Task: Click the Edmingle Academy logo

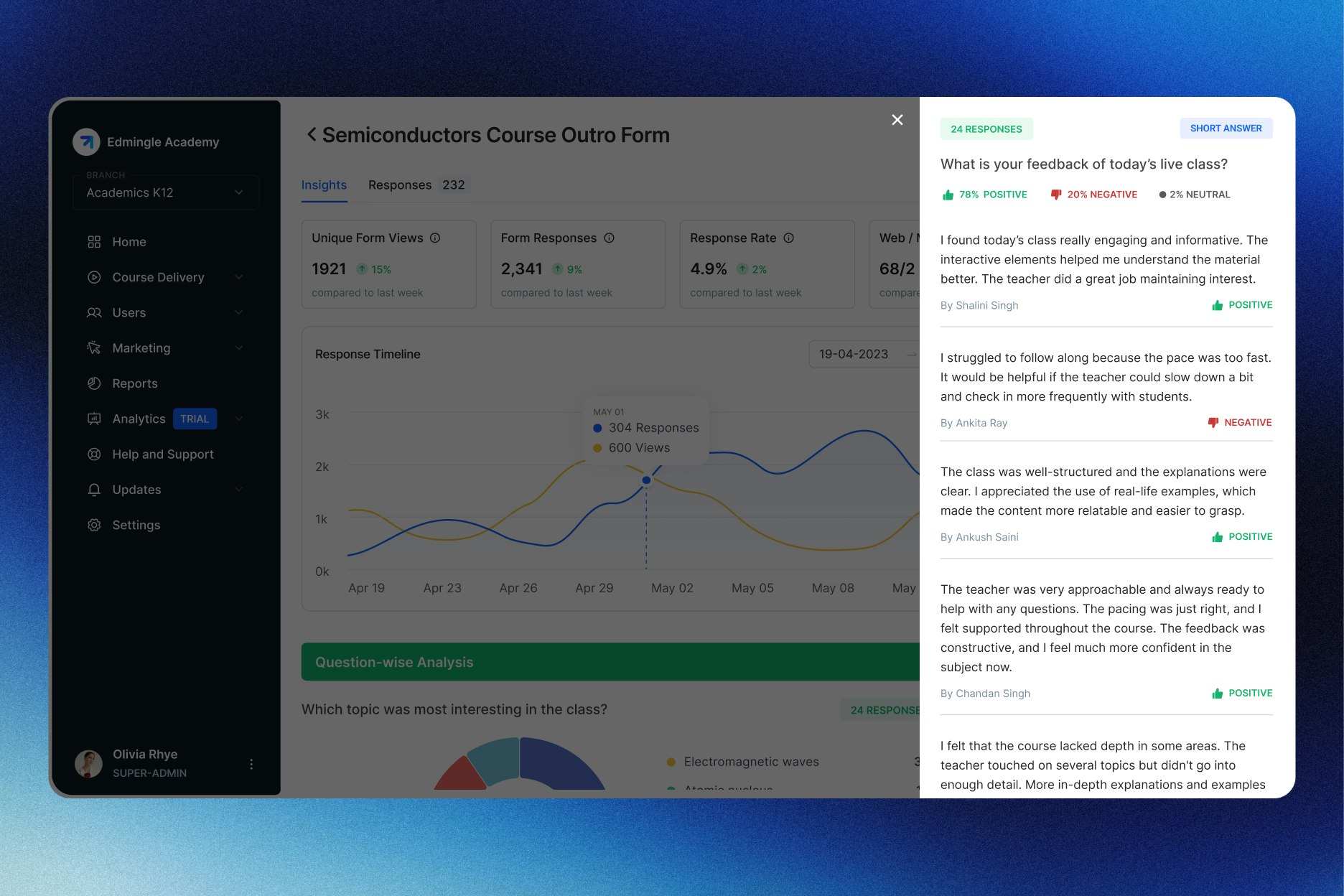Action: coord(86,141)
